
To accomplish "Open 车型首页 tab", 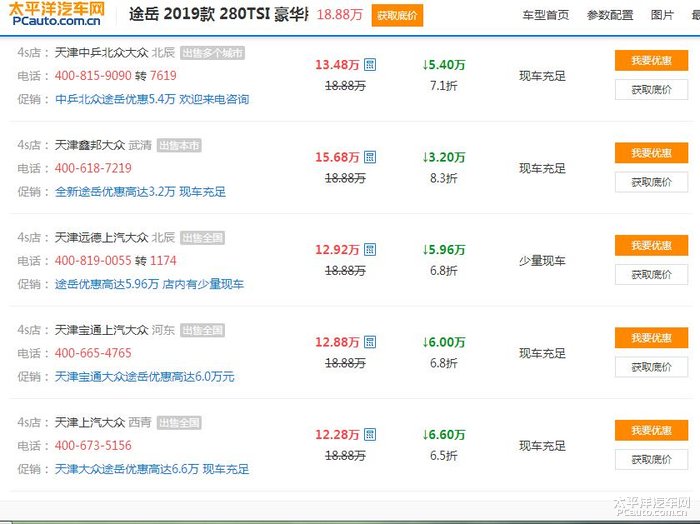I will [546, 15].
